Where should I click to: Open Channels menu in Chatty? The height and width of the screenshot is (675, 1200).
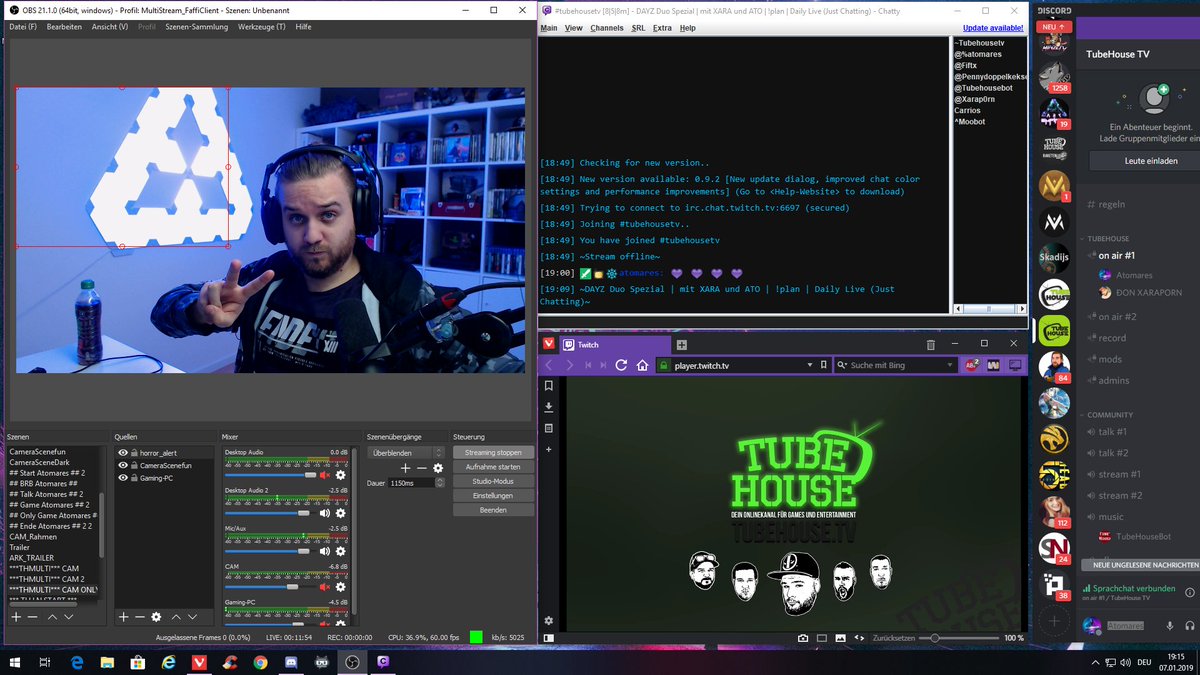(607, 28)
